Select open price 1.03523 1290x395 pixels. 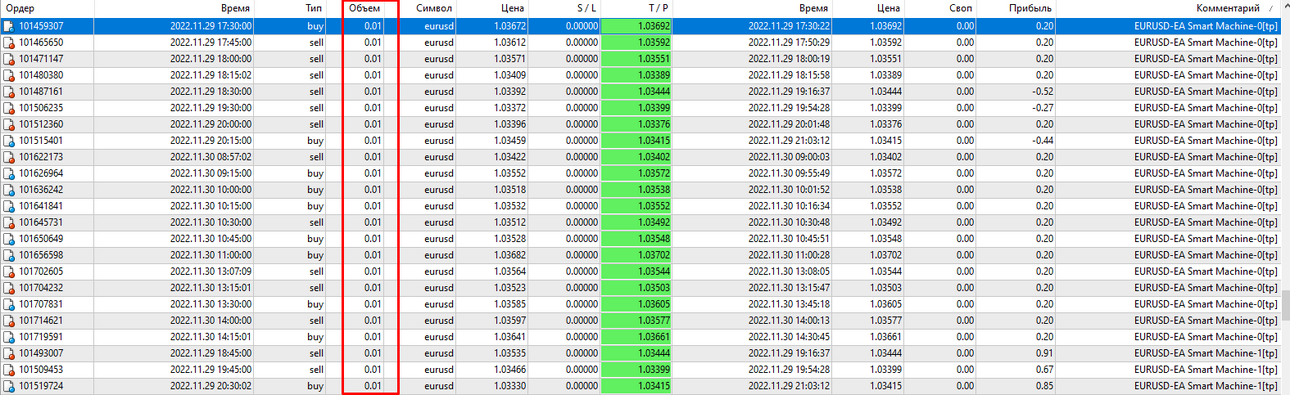[510, 287]
